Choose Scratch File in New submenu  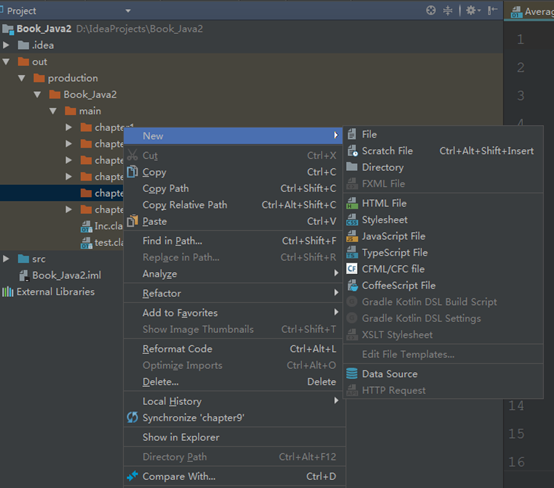coord(443,151)
